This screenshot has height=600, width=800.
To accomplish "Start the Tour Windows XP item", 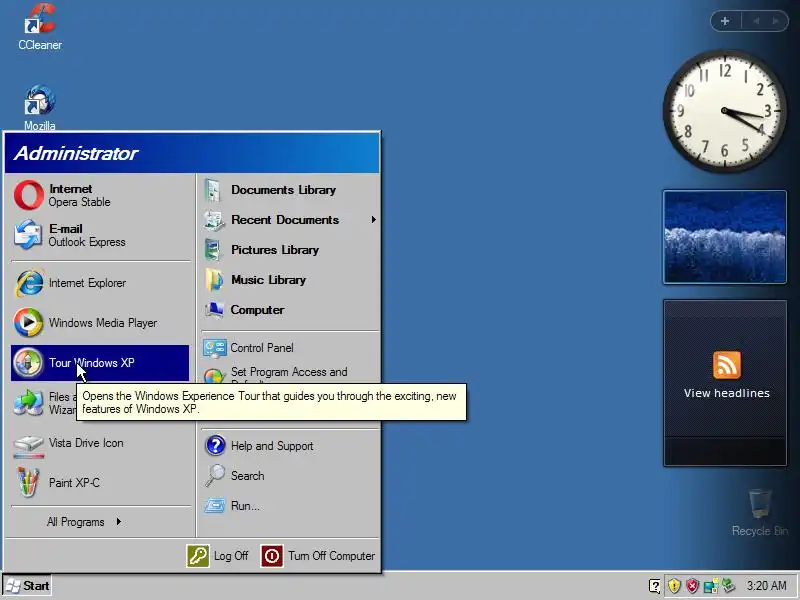I will point(100,363).
